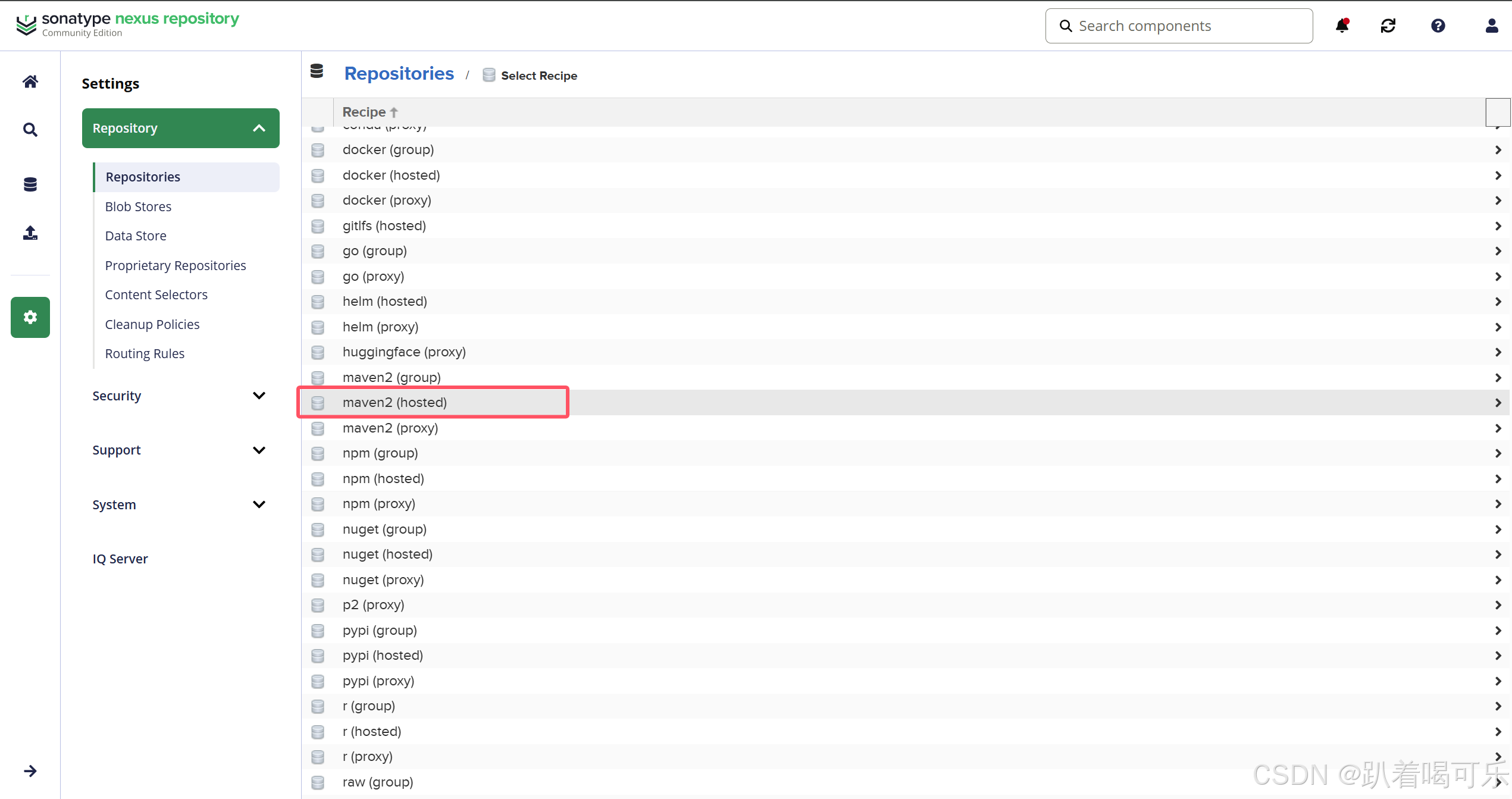Click the Sonatype Nexus Repository logo

pos(127,25)
